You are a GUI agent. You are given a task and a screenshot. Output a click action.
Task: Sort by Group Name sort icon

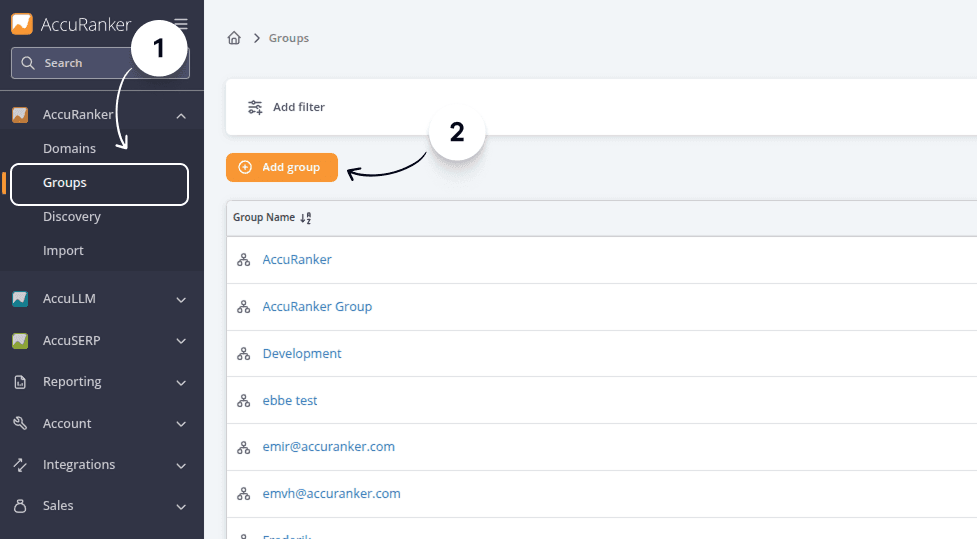click(x=305, y=218)
